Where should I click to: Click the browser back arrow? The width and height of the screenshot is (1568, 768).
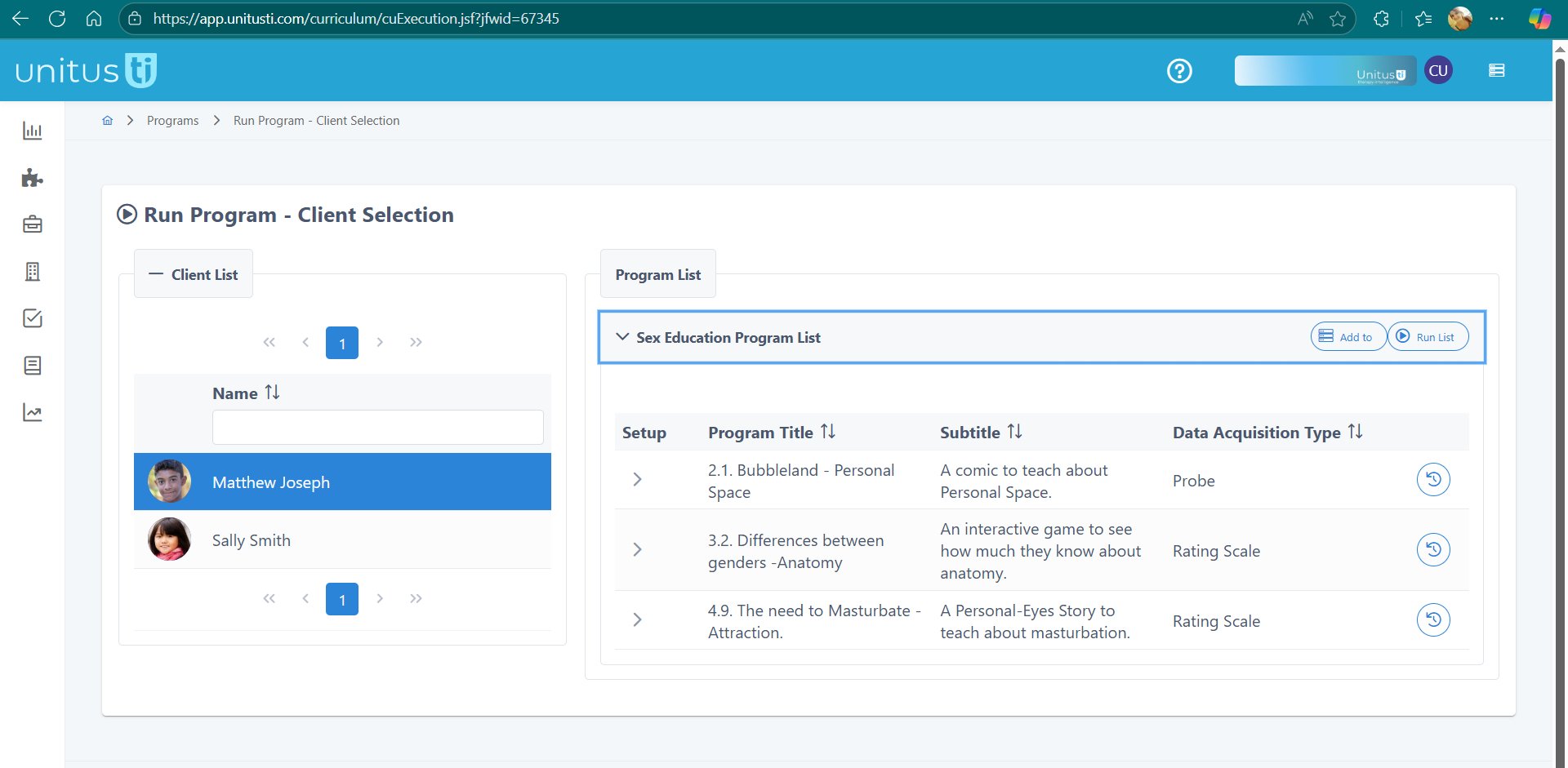[20, 18]
